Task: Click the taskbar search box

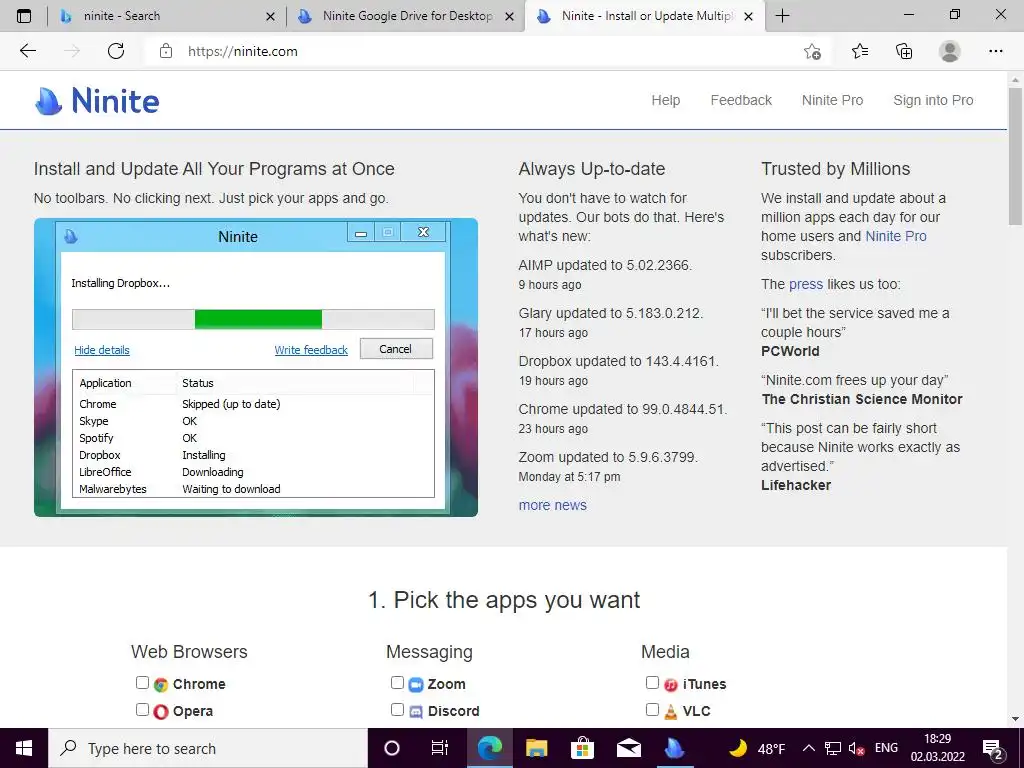Action: click(208, 748)
